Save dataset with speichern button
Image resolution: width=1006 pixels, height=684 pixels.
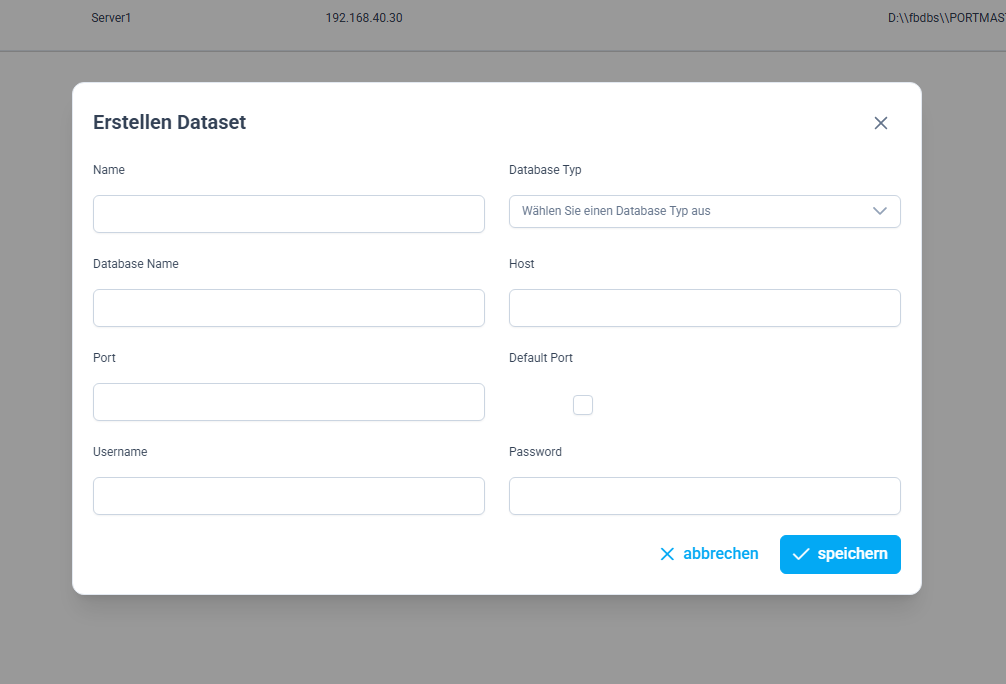pyautogui.click(x=840, y=554)
